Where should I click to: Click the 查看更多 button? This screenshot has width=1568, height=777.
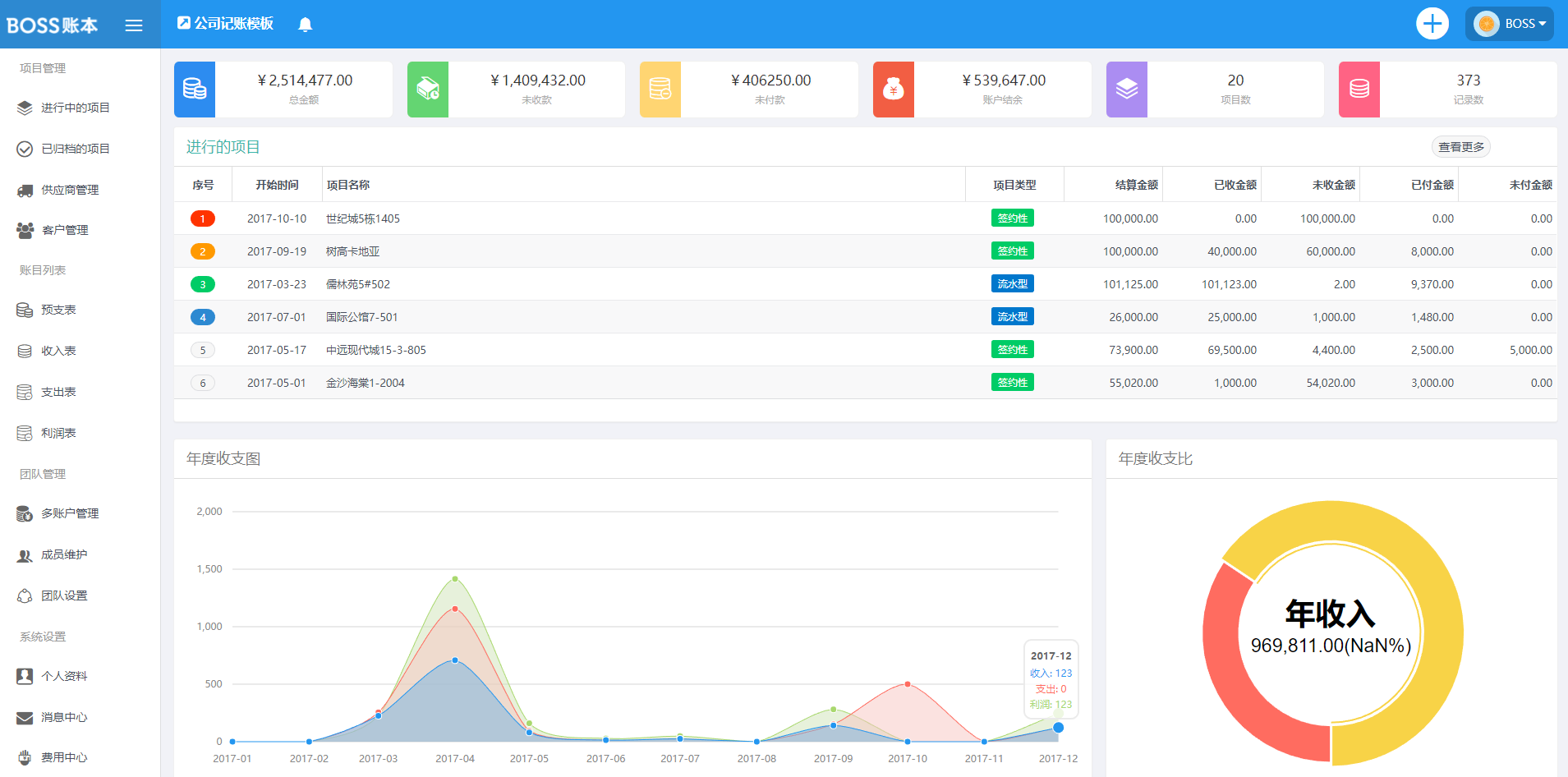(1461, 146)
